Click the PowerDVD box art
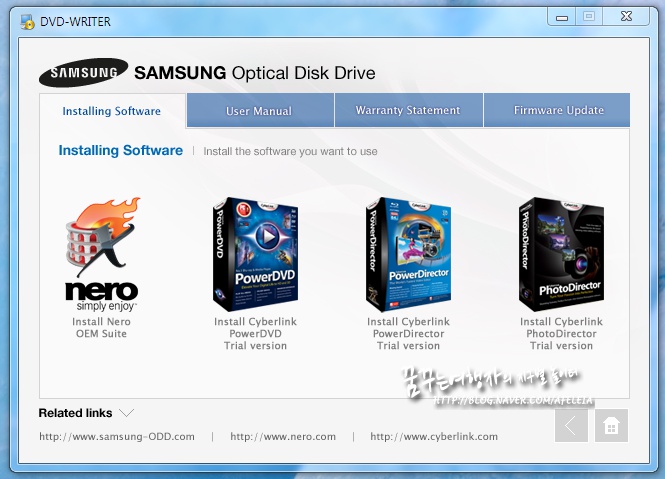Image resolution: width=665 pixels, height=479 pixels. click(x=255, y=254)
